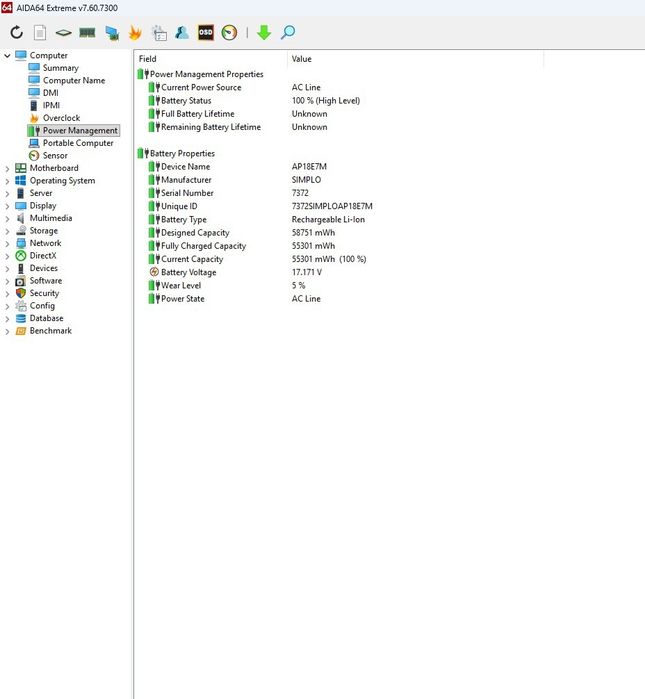Select the Device Name row

click(341, 167)
